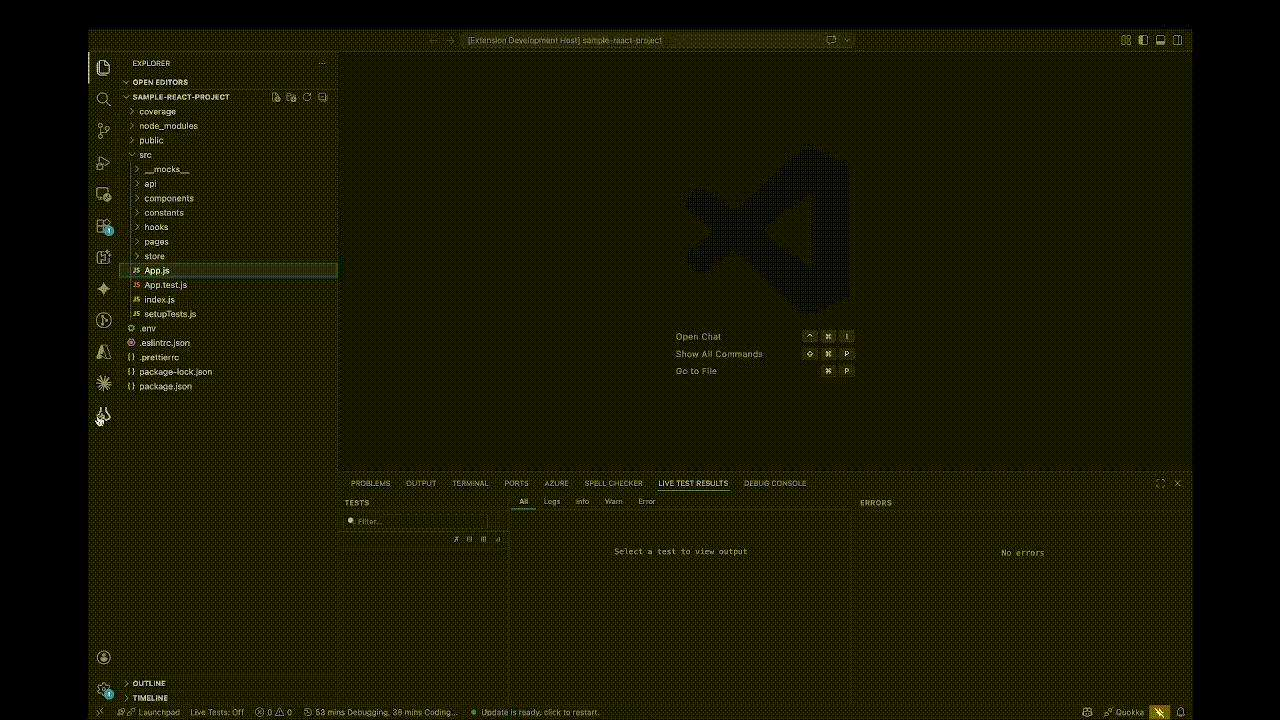
Task: Toggle Live Tests: Off in status bar
Action: tap(217, 712)
